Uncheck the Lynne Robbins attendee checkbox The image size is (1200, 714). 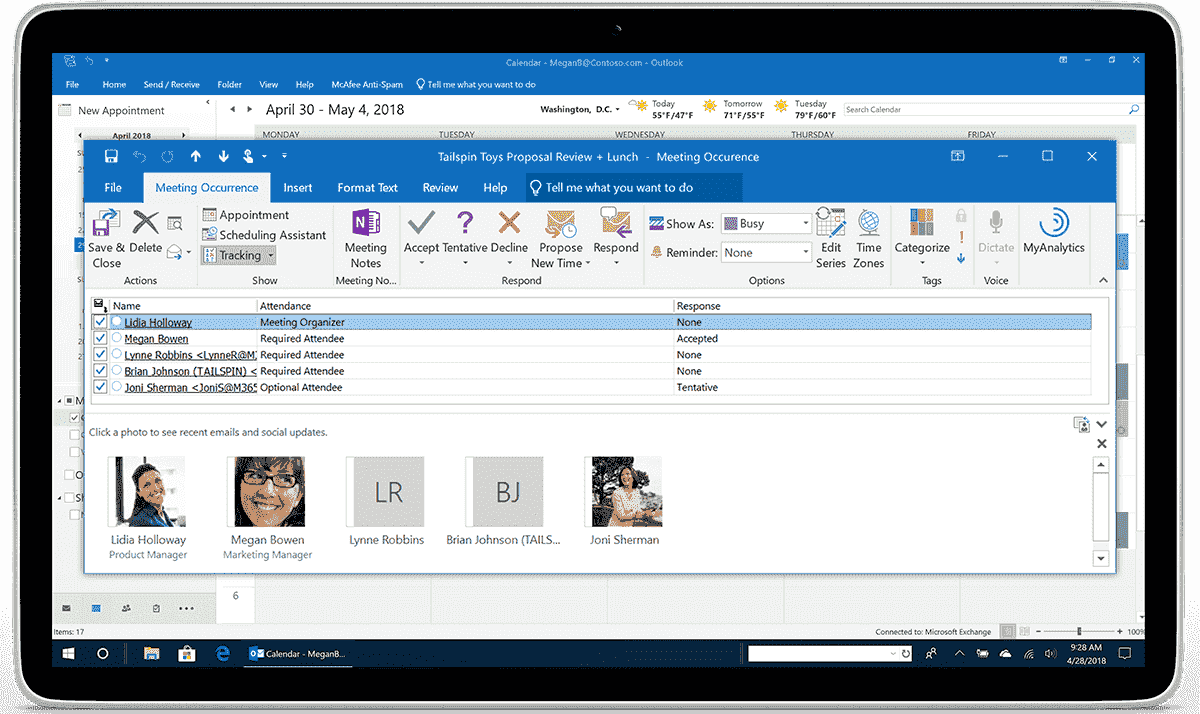99,354
